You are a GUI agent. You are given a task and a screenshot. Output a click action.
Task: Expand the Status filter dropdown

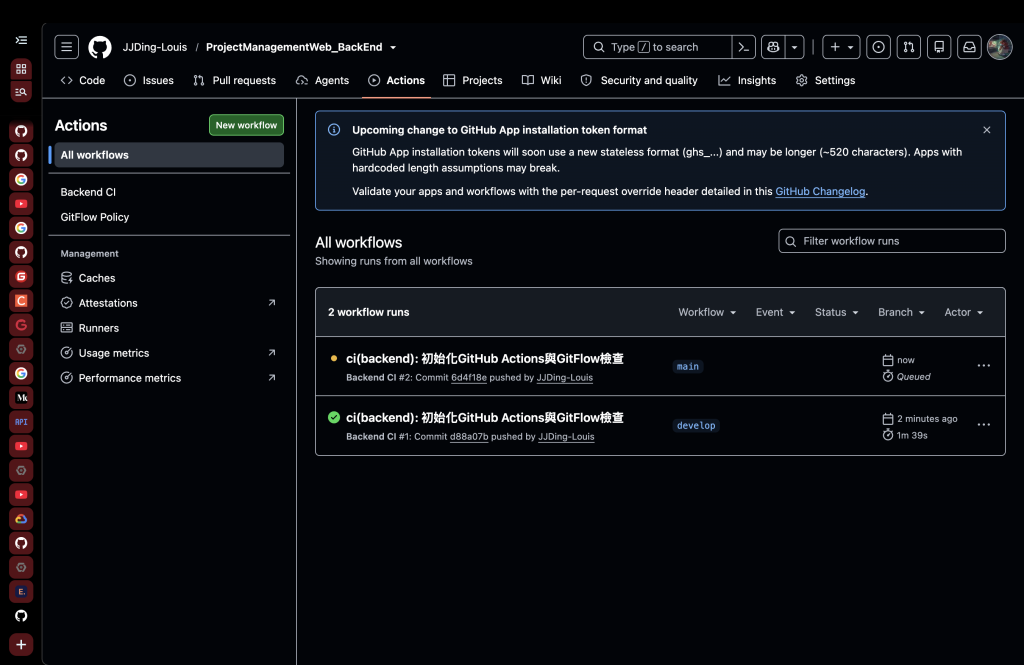coord(837,312)
